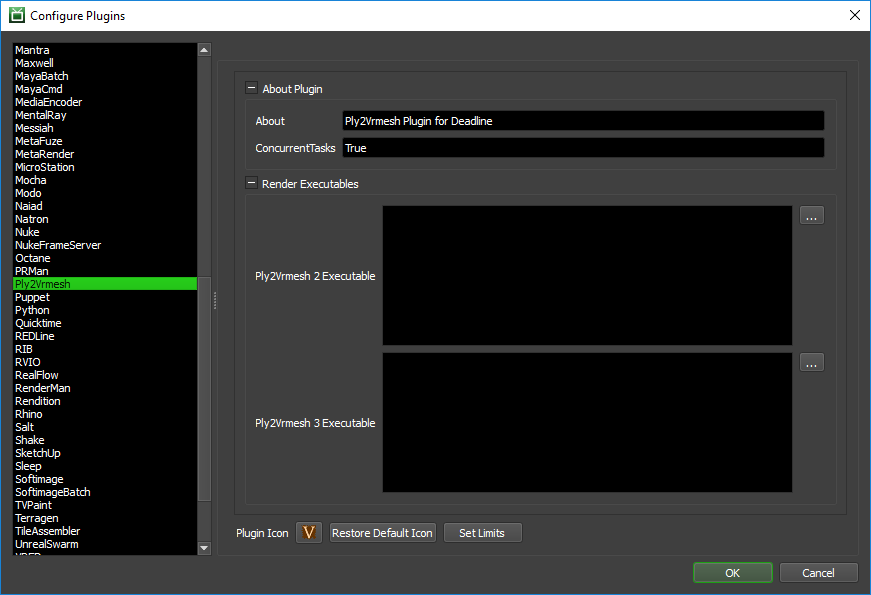The height and width of the screenshot is (595, 871).
Task: Click plugin list scroll up arrow
Action: (204, 50)
